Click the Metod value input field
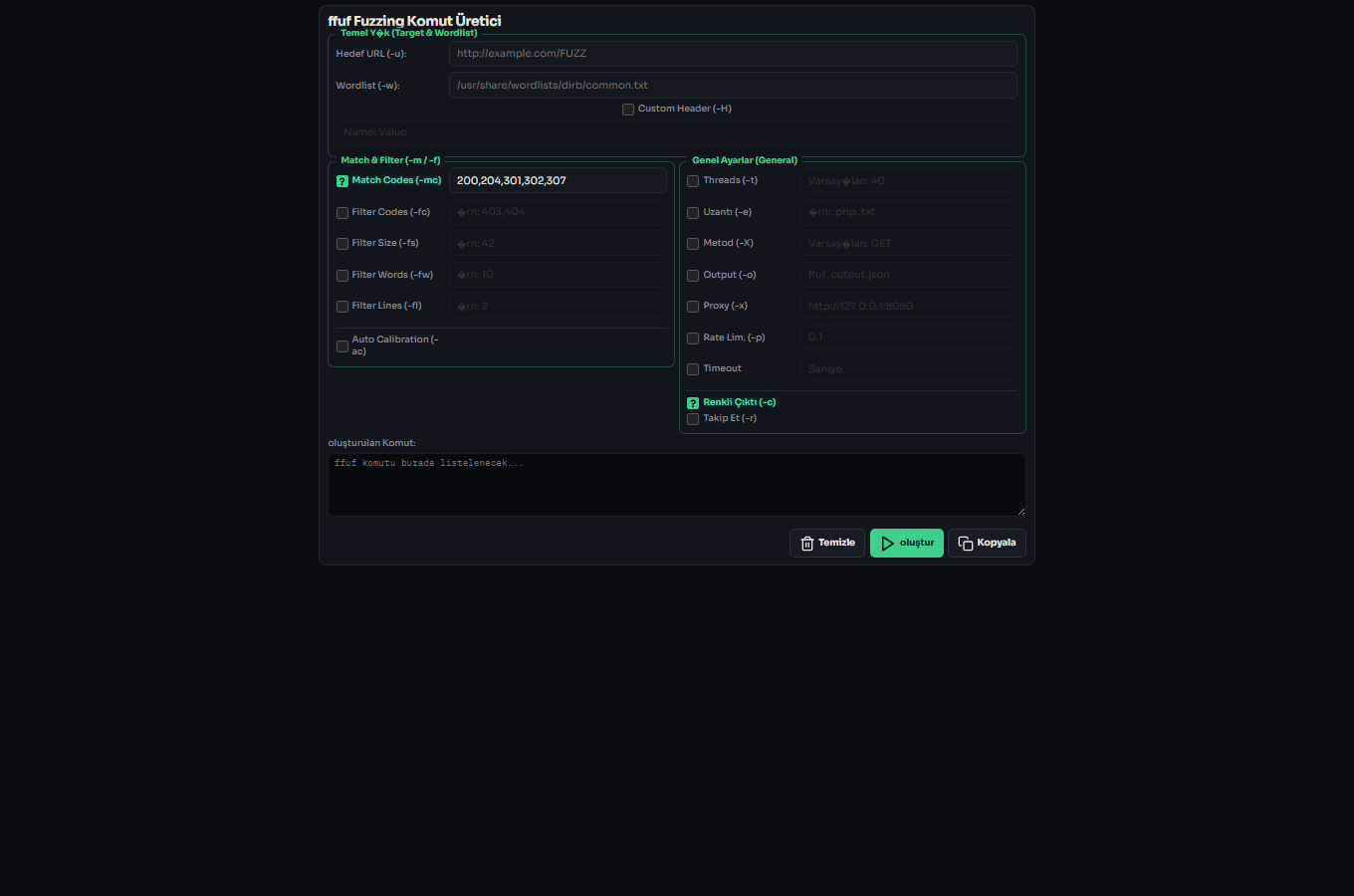The height and width of the screenshot is (896, 1354). [909, 244]
